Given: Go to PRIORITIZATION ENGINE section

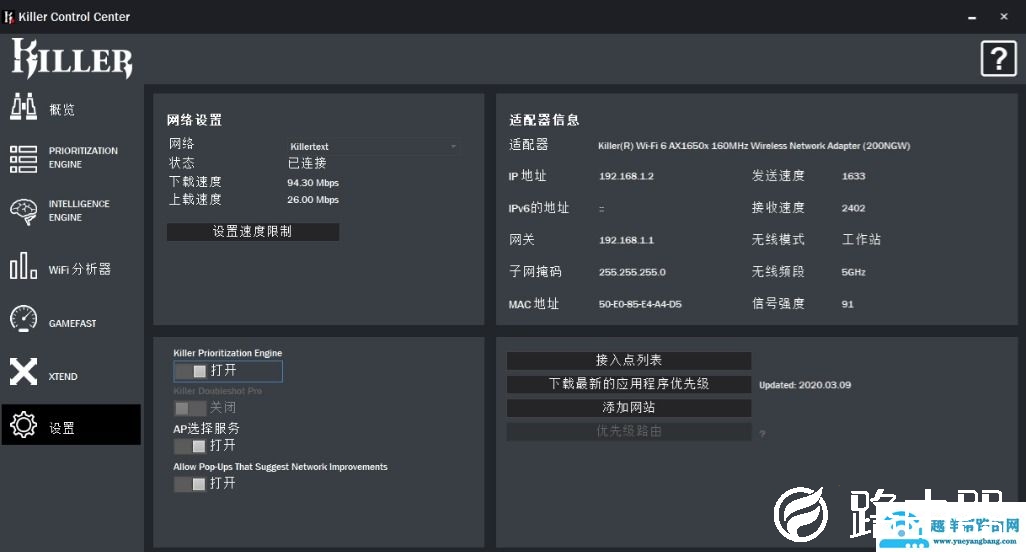Looking at the screenshot, I should 83,158.
